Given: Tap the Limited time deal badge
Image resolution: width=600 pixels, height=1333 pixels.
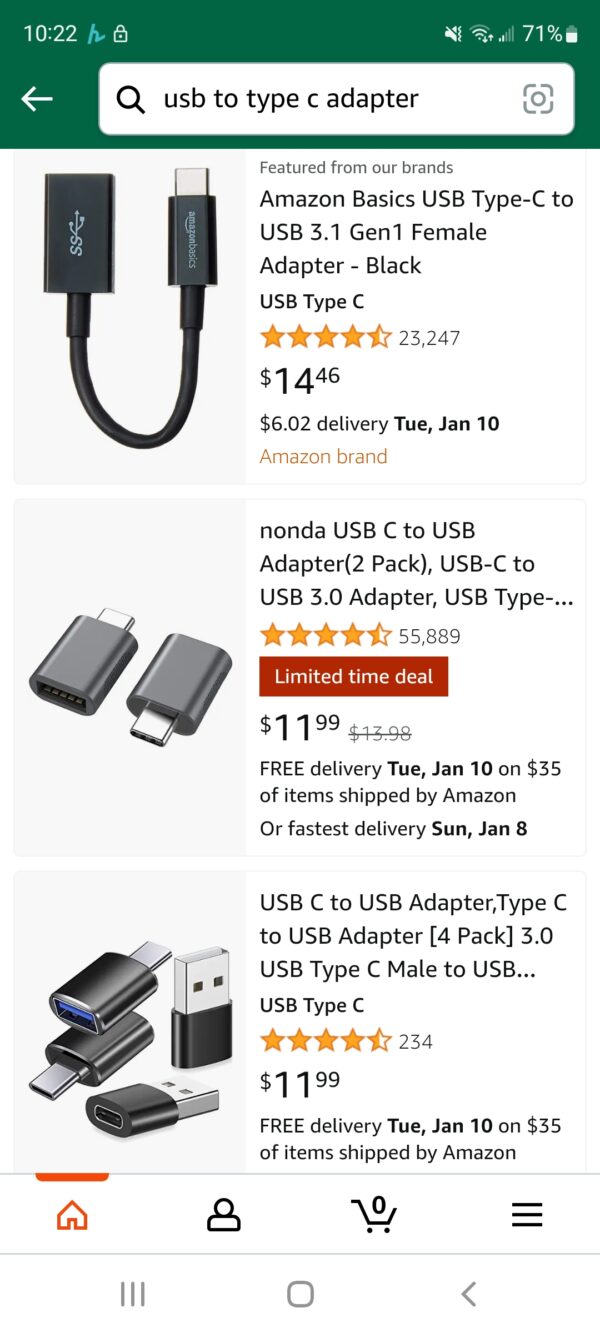Looking at the screenshot, I should coord(353,676).
